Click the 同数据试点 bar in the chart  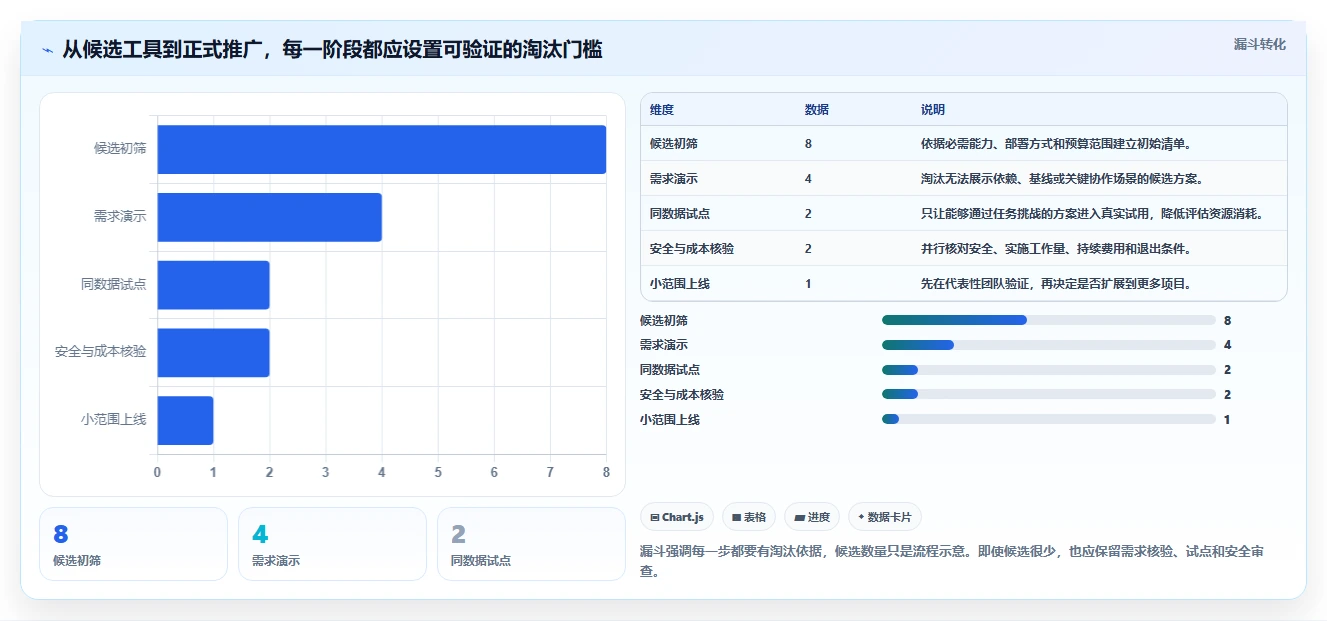[213, 285]
